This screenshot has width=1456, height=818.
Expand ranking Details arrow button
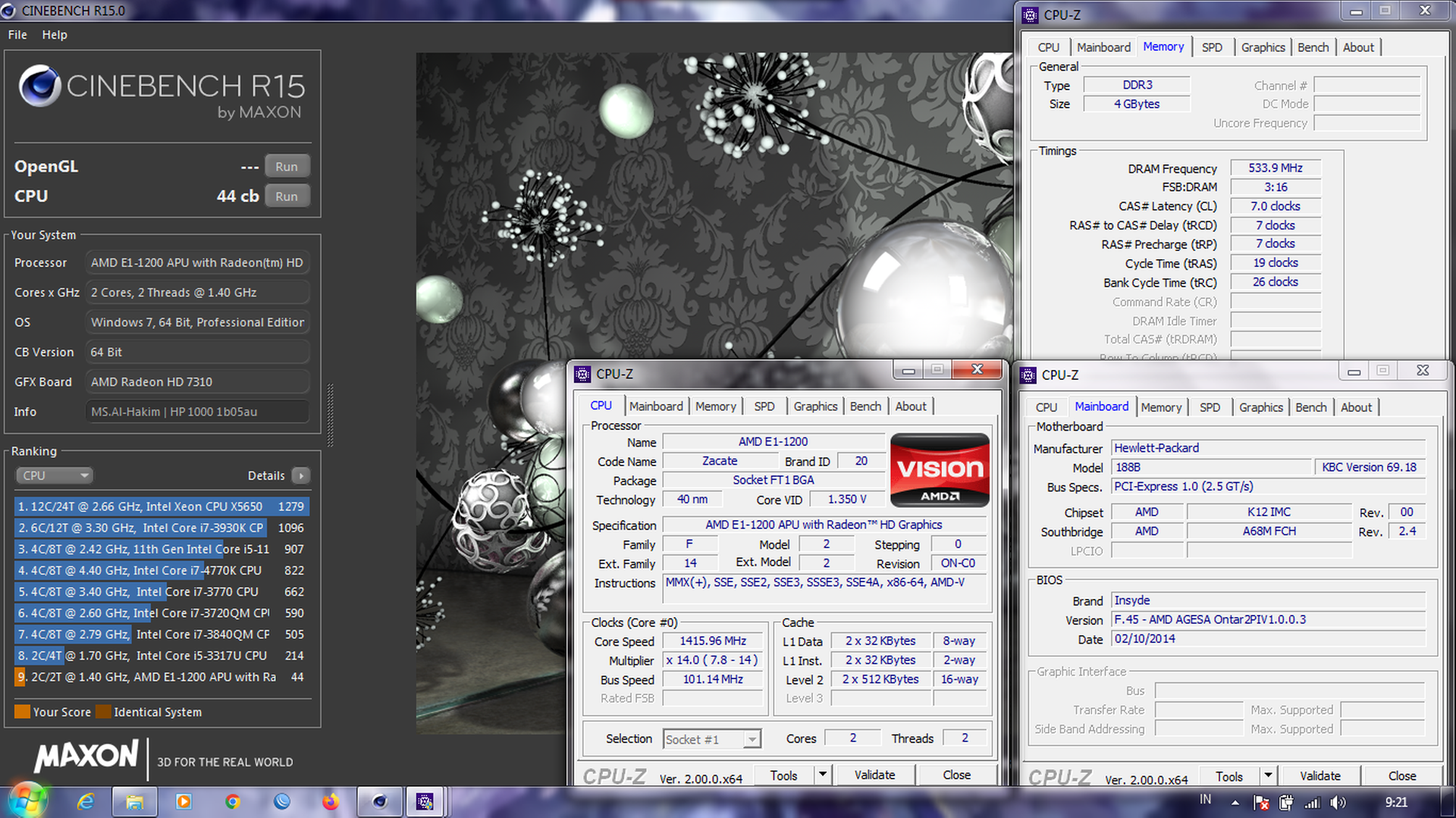point(301,475)
